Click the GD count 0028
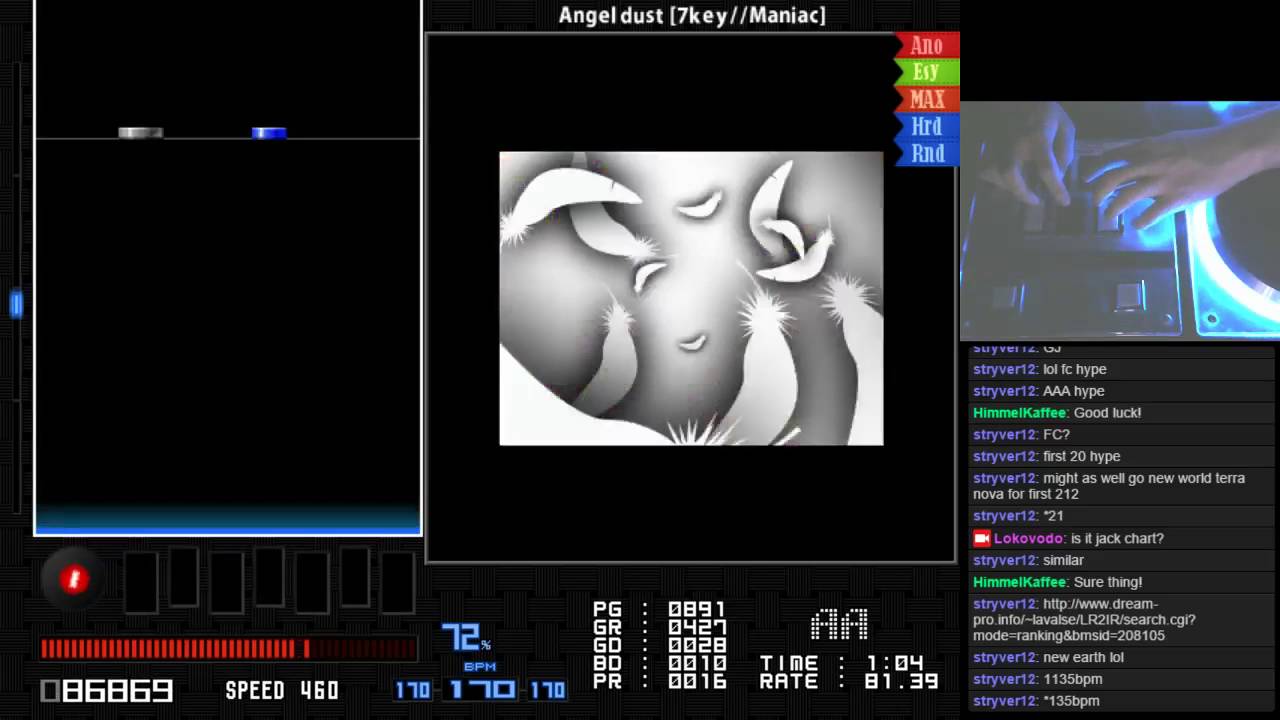 coord(697,645)
